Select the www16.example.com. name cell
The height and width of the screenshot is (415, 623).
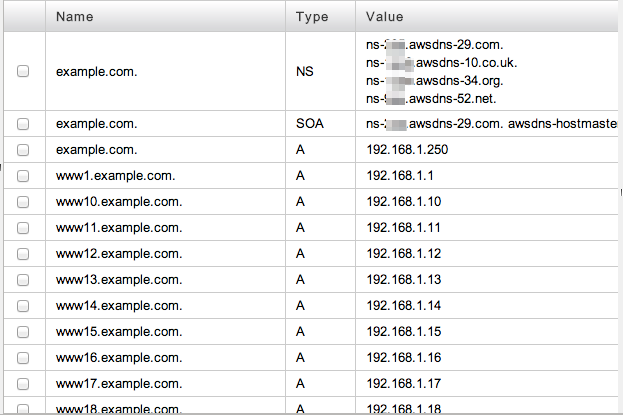119,357
